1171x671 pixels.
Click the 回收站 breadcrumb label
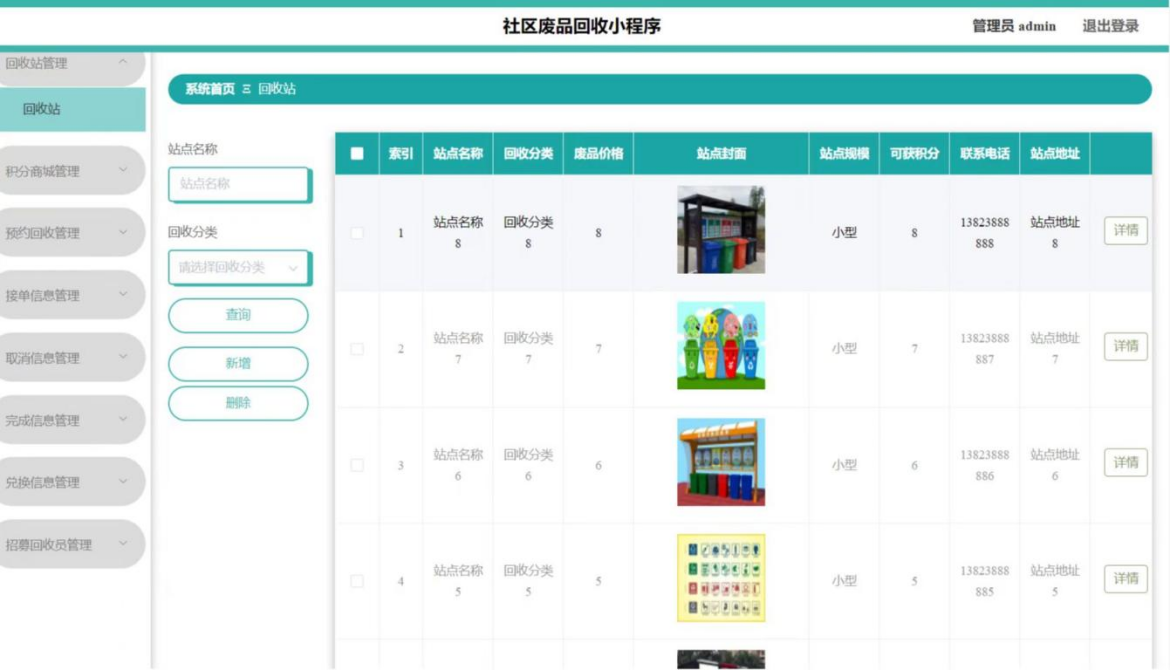tap(277, 89)
